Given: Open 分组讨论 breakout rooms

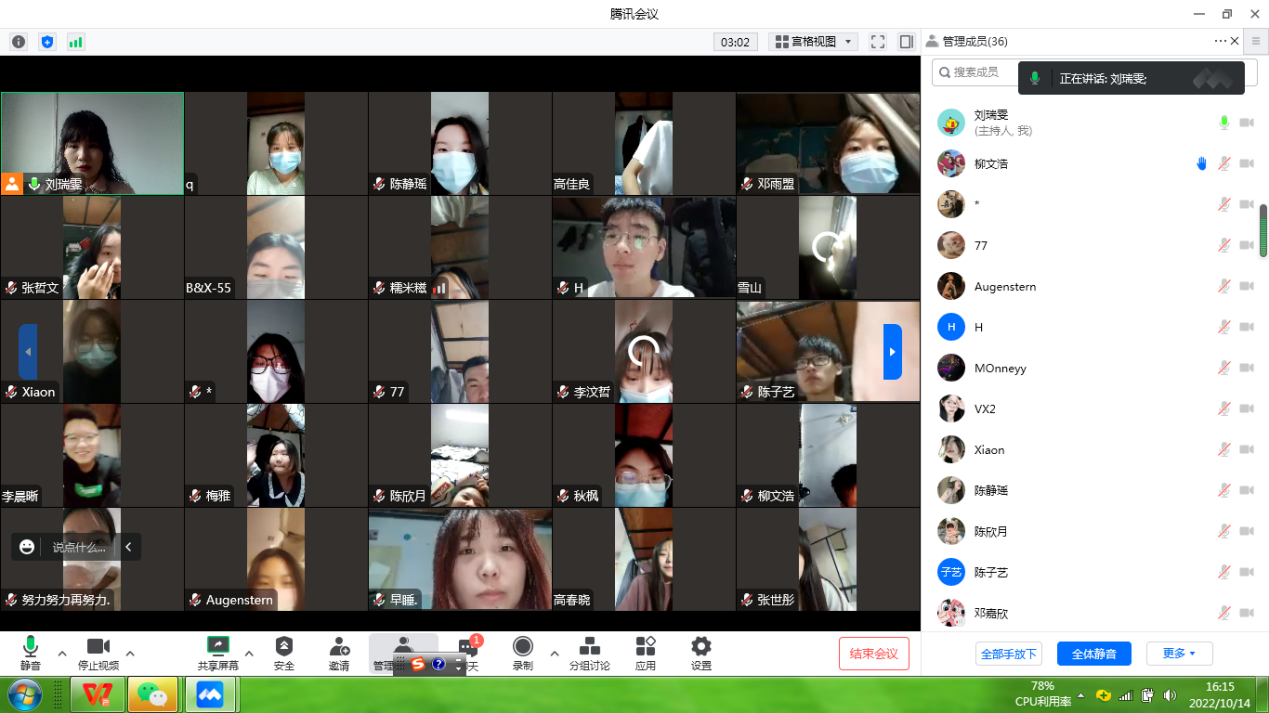Looking at the screenshot, I should point(589,653).
